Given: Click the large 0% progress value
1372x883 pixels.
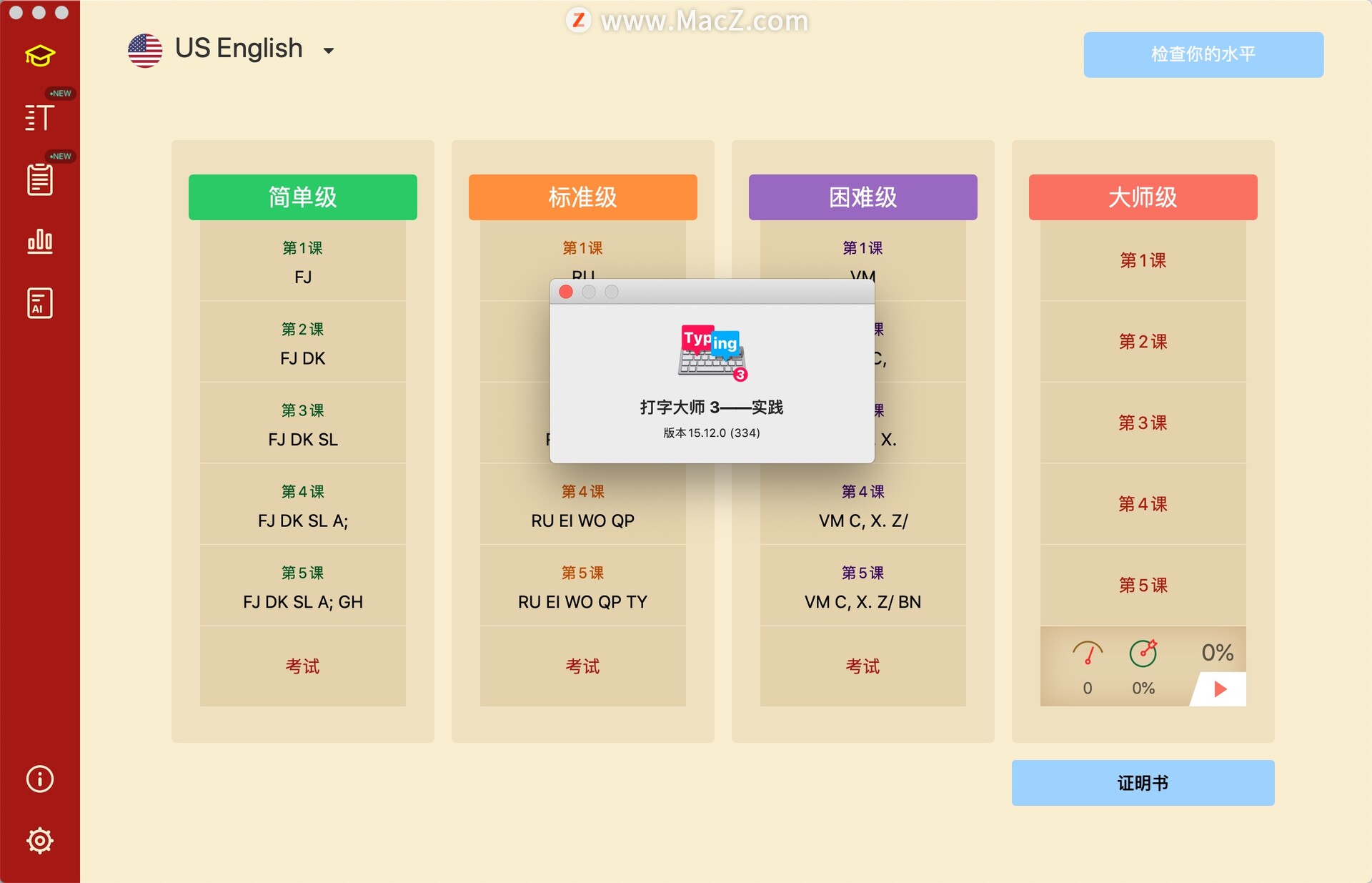Looking at the screenshot, I should pyautogui.click(x=1218, y=652).
